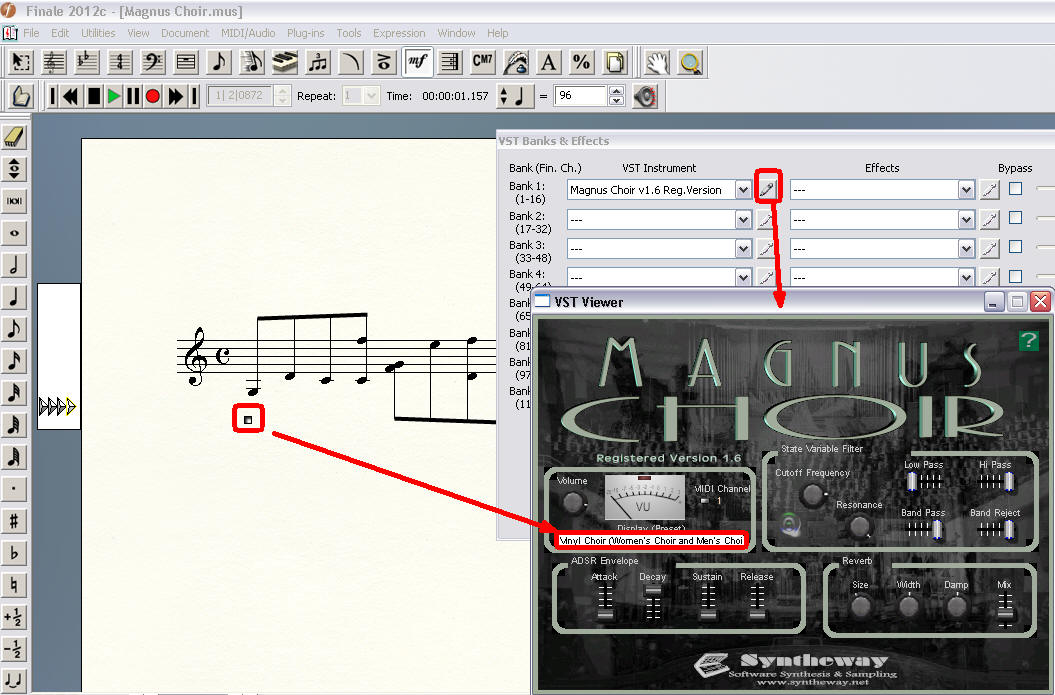The image size is (1055, 695).
Task: Open the File menu
Action: click(x=31, y=33)
